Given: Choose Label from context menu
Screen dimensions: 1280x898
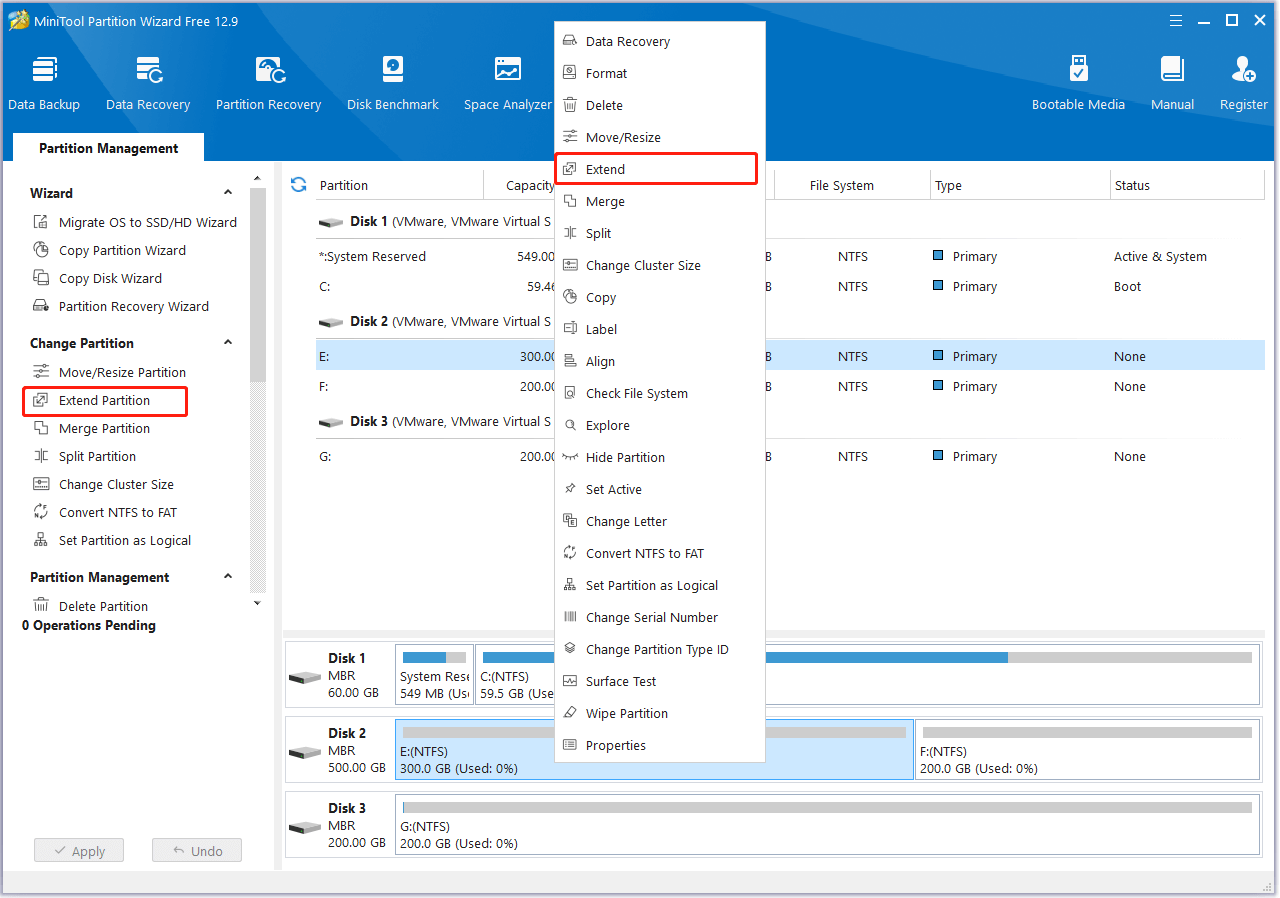Looking at the screenshot, I should point(660,330).
